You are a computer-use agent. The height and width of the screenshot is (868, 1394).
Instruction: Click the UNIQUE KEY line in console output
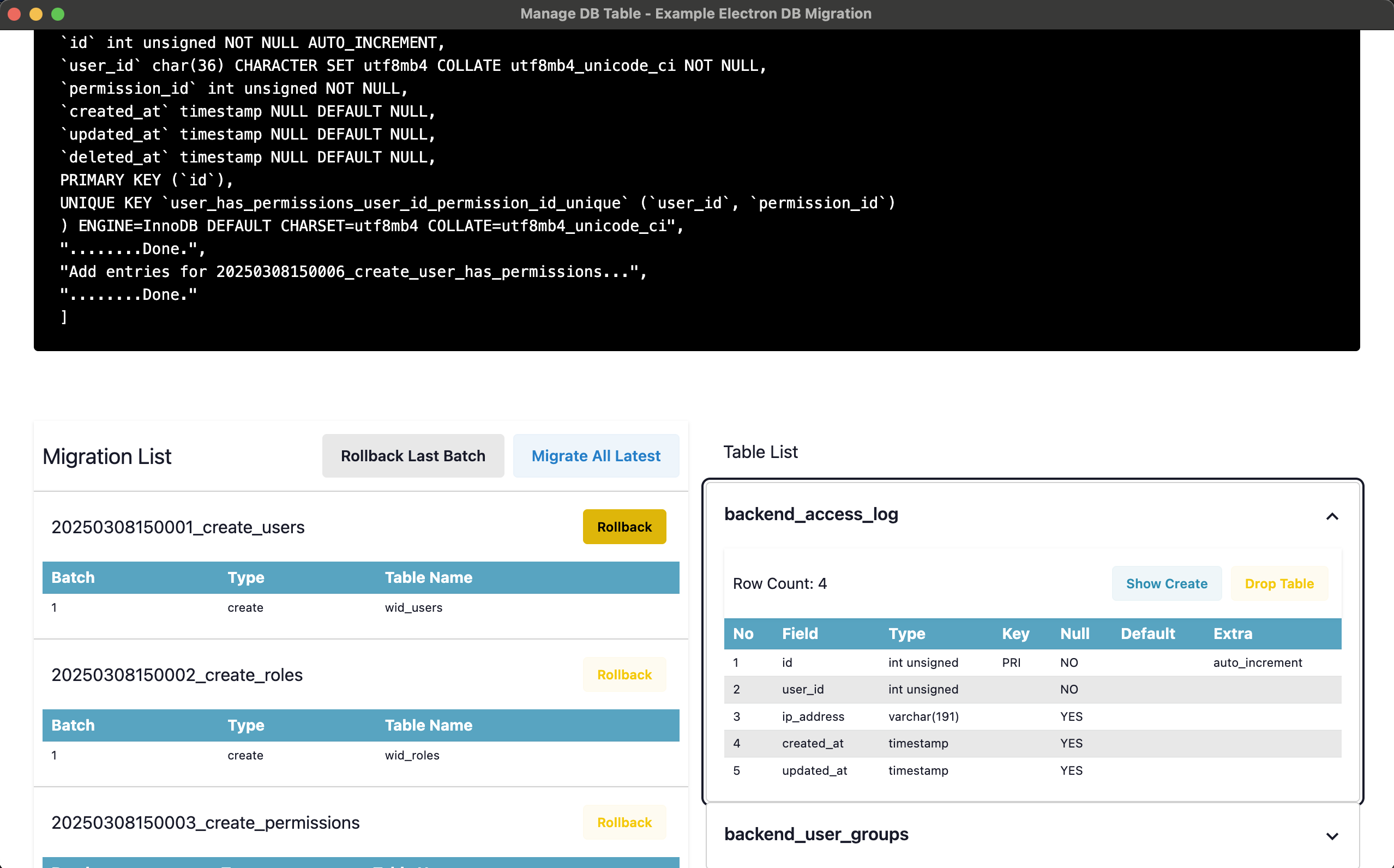tap(478, 203)
